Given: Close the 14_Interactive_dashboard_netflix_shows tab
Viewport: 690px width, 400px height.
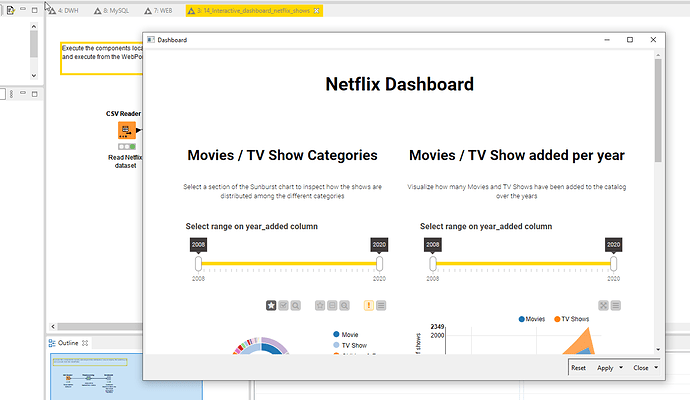Looking at the screenshot, I should point(316,11).
